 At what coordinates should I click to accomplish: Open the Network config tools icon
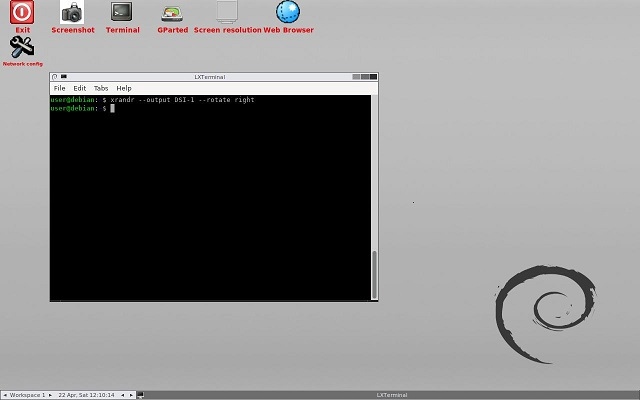pos(22,47)
